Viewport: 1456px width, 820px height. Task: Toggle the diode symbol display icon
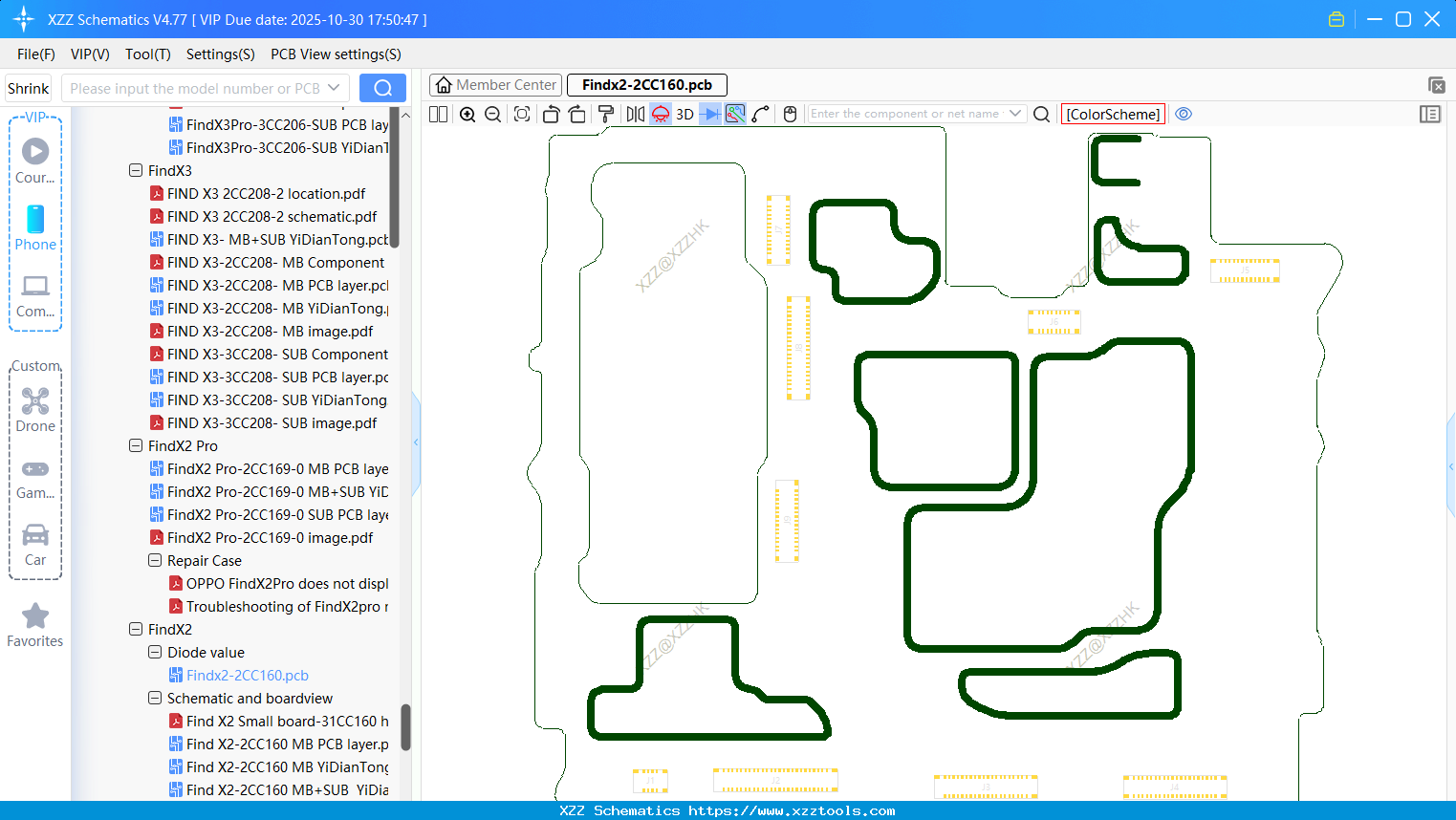pyautogui.click(x=709, y=114)
